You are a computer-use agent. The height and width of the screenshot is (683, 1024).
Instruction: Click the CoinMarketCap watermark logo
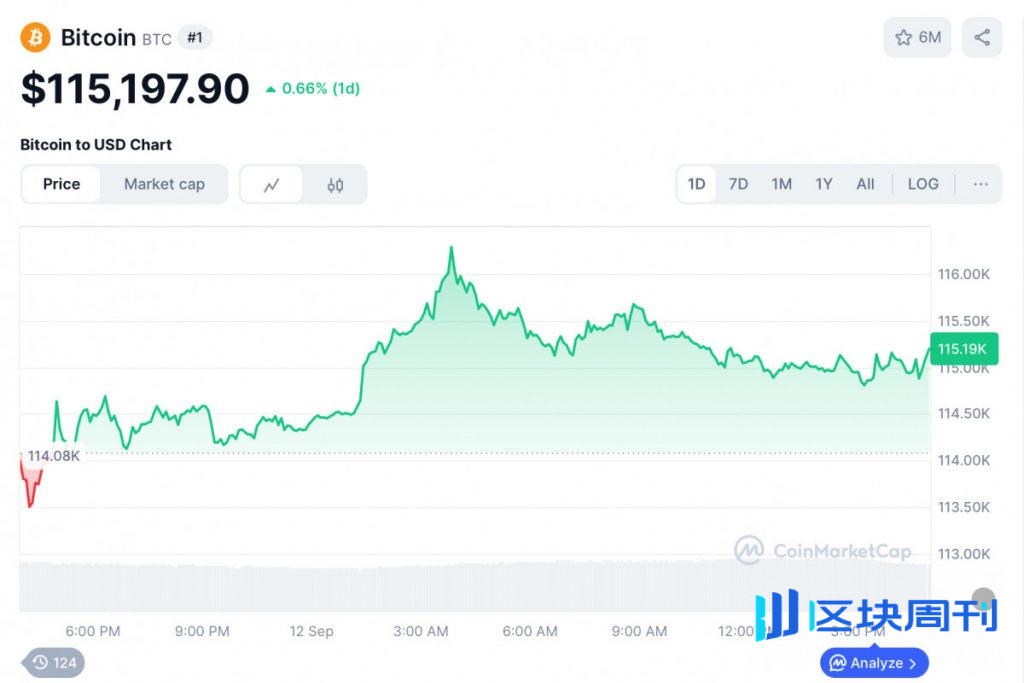pyautogui.click(x=823, y=550)
